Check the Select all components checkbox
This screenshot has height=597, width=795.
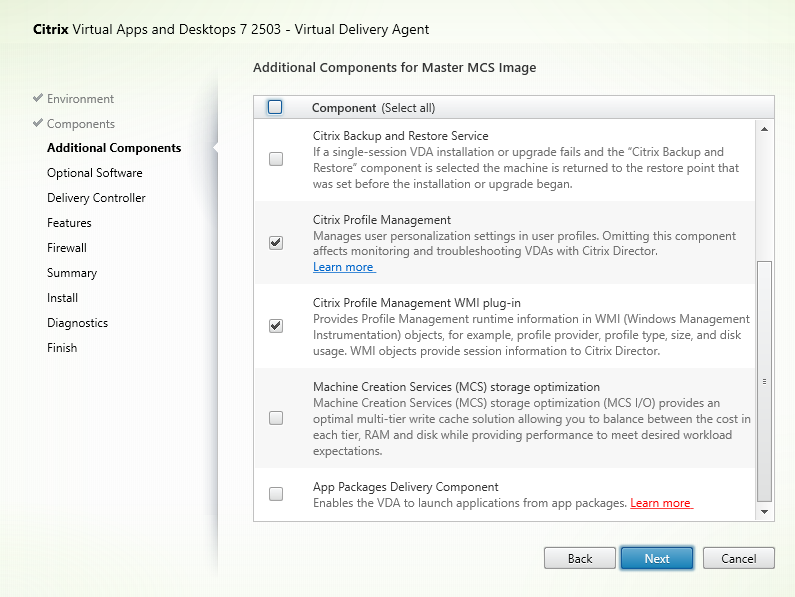(276, 107)
